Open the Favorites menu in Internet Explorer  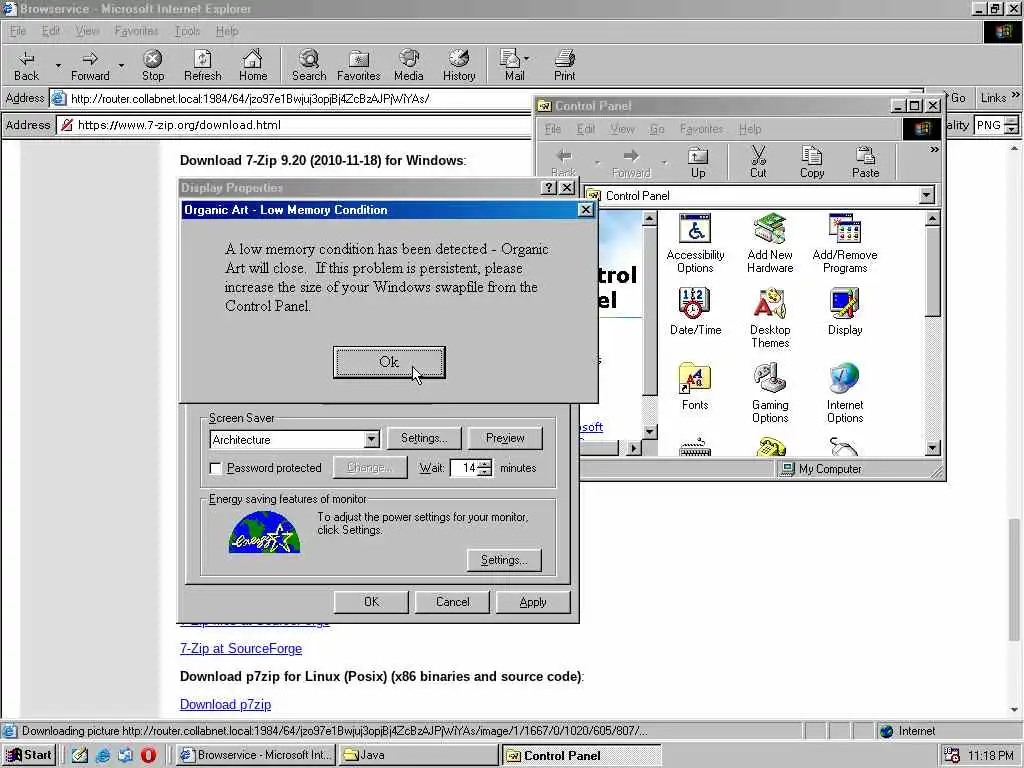click(136, 31)
